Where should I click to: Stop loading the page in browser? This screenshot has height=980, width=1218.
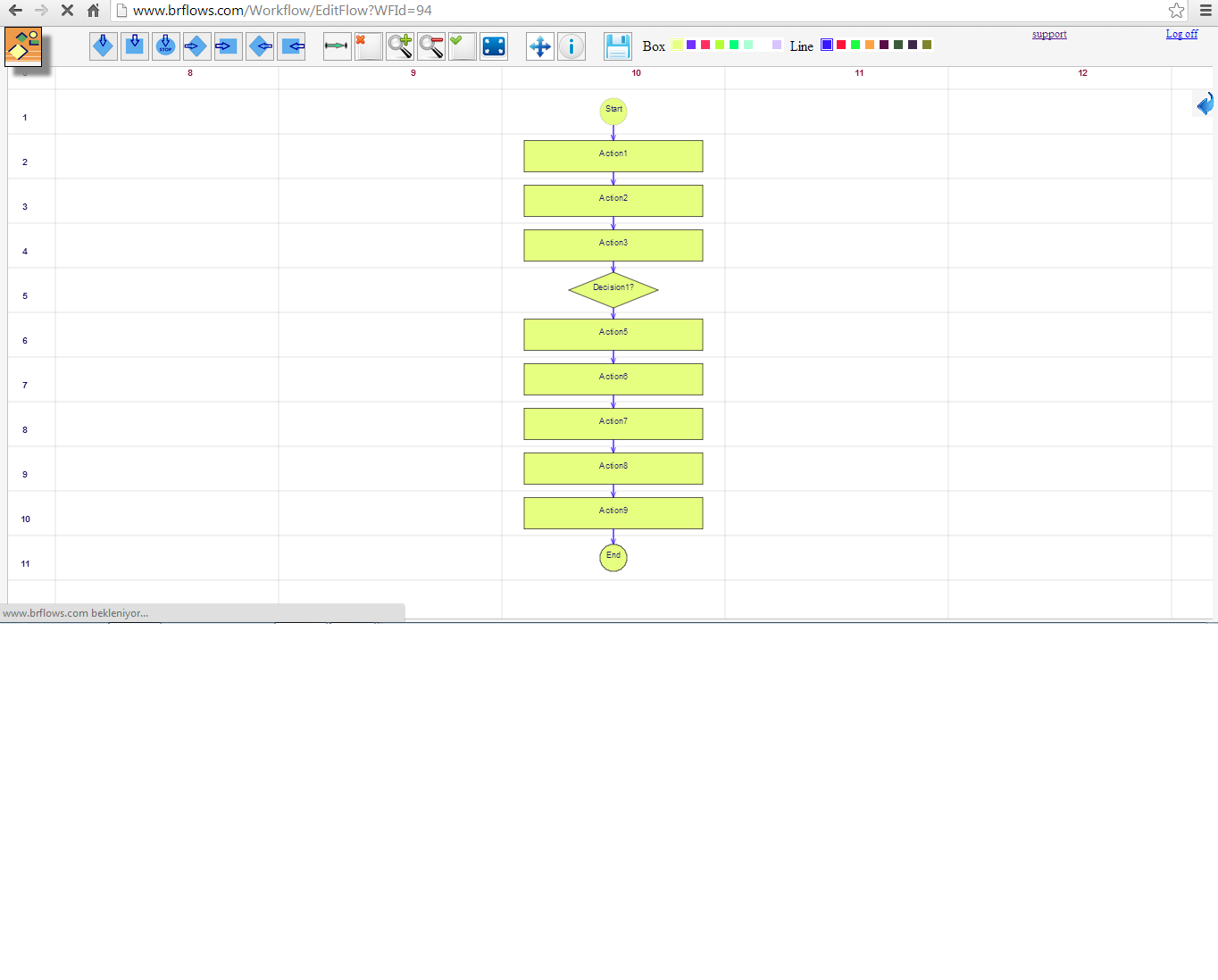[67, 11]
